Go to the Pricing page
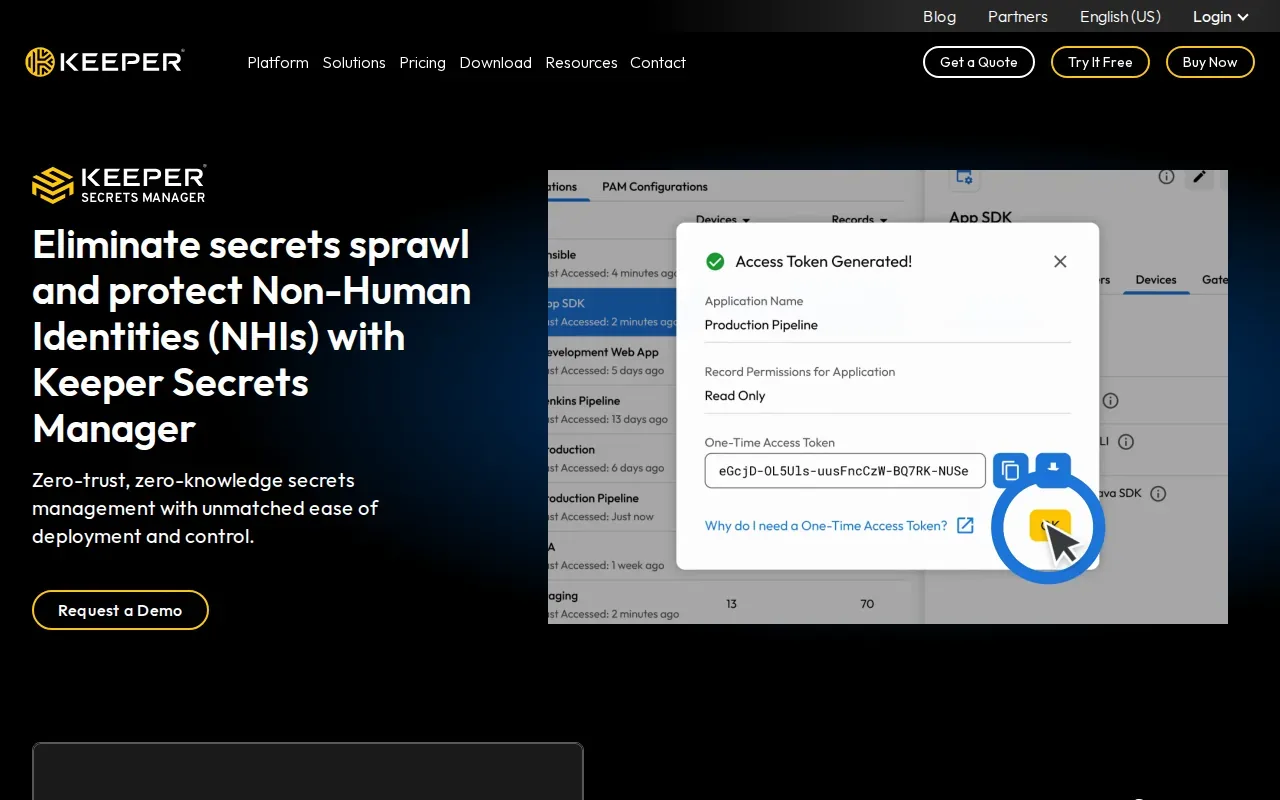1280x800 pixels. [x=422, y=62]
